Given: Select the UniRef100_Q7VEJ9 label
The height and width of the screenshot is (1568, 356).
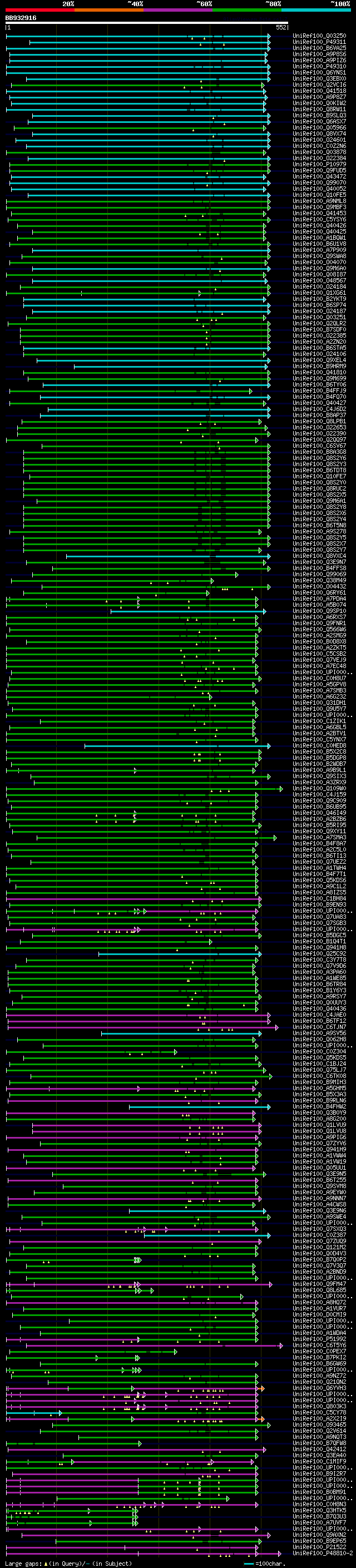Looking at the screenshot, I should coord(319,660).
